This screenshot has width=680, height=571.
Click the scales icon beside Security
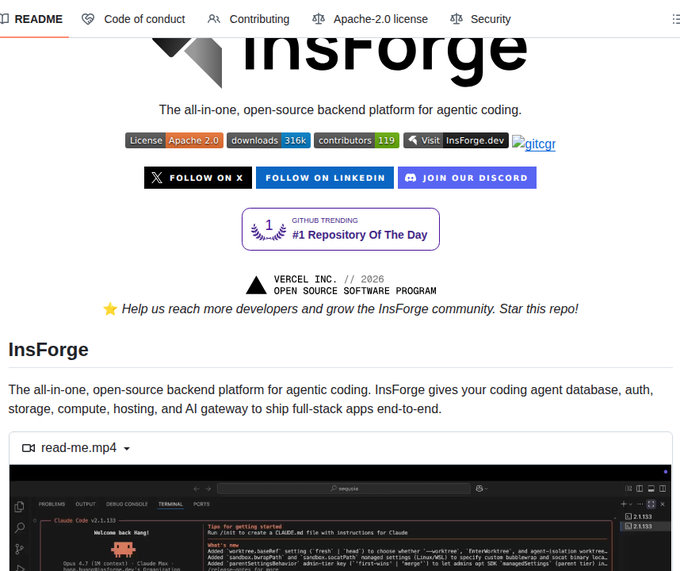(x=456, y=19)
